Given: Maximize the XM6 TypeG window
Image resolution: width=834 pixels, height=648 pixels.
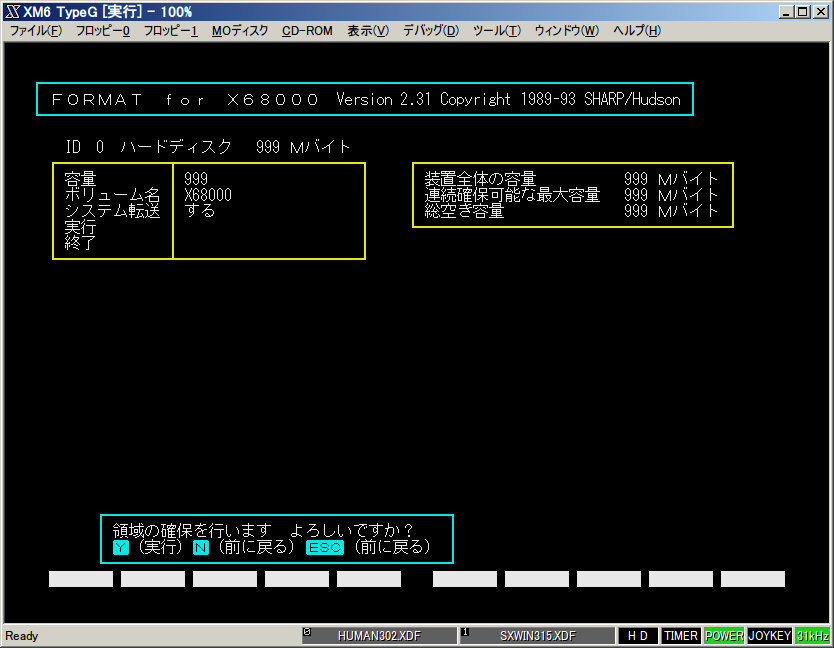Looking at the screenshot, I should 803,12.
